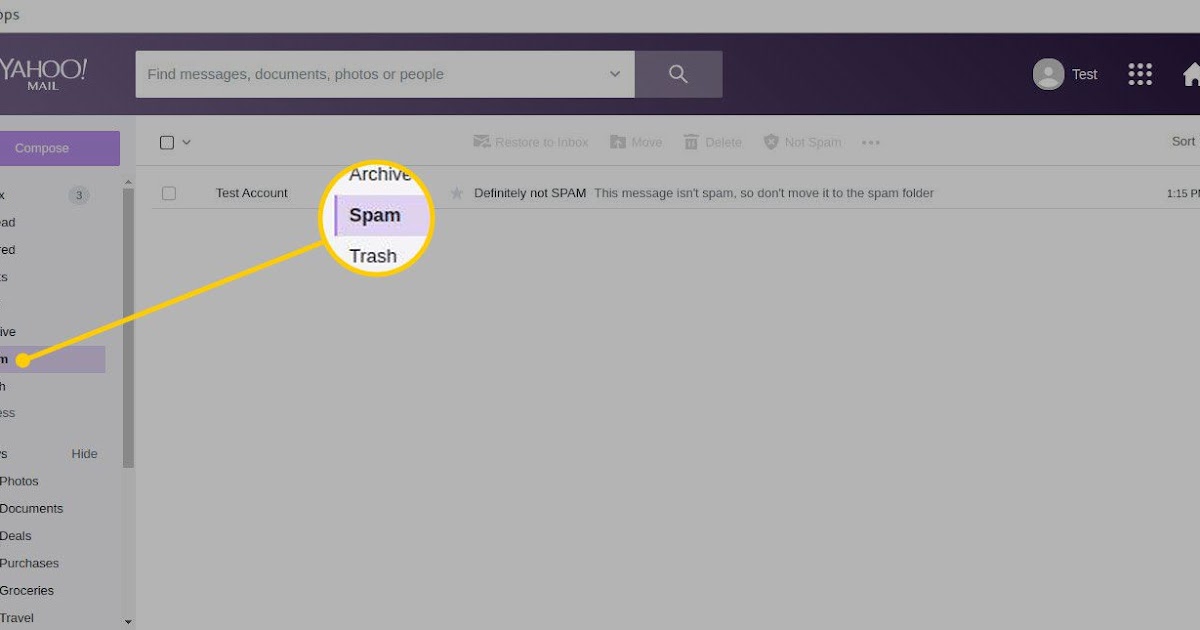Open the Groceries view
Viewport: 1200px width, 630px height.
27,590
